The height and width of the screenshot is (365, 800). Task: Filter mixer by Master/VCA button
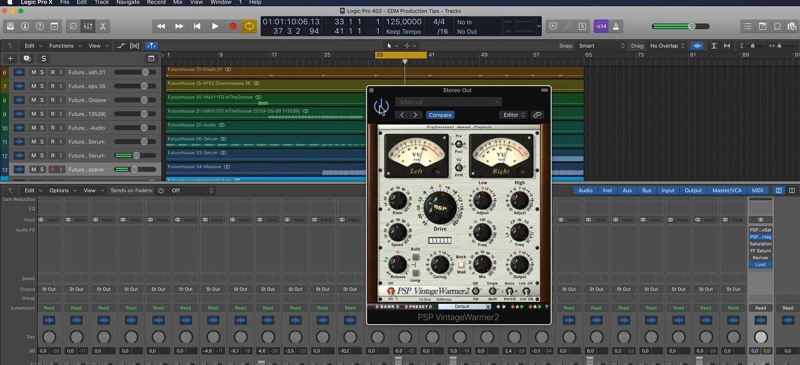[x=728, y=190]
